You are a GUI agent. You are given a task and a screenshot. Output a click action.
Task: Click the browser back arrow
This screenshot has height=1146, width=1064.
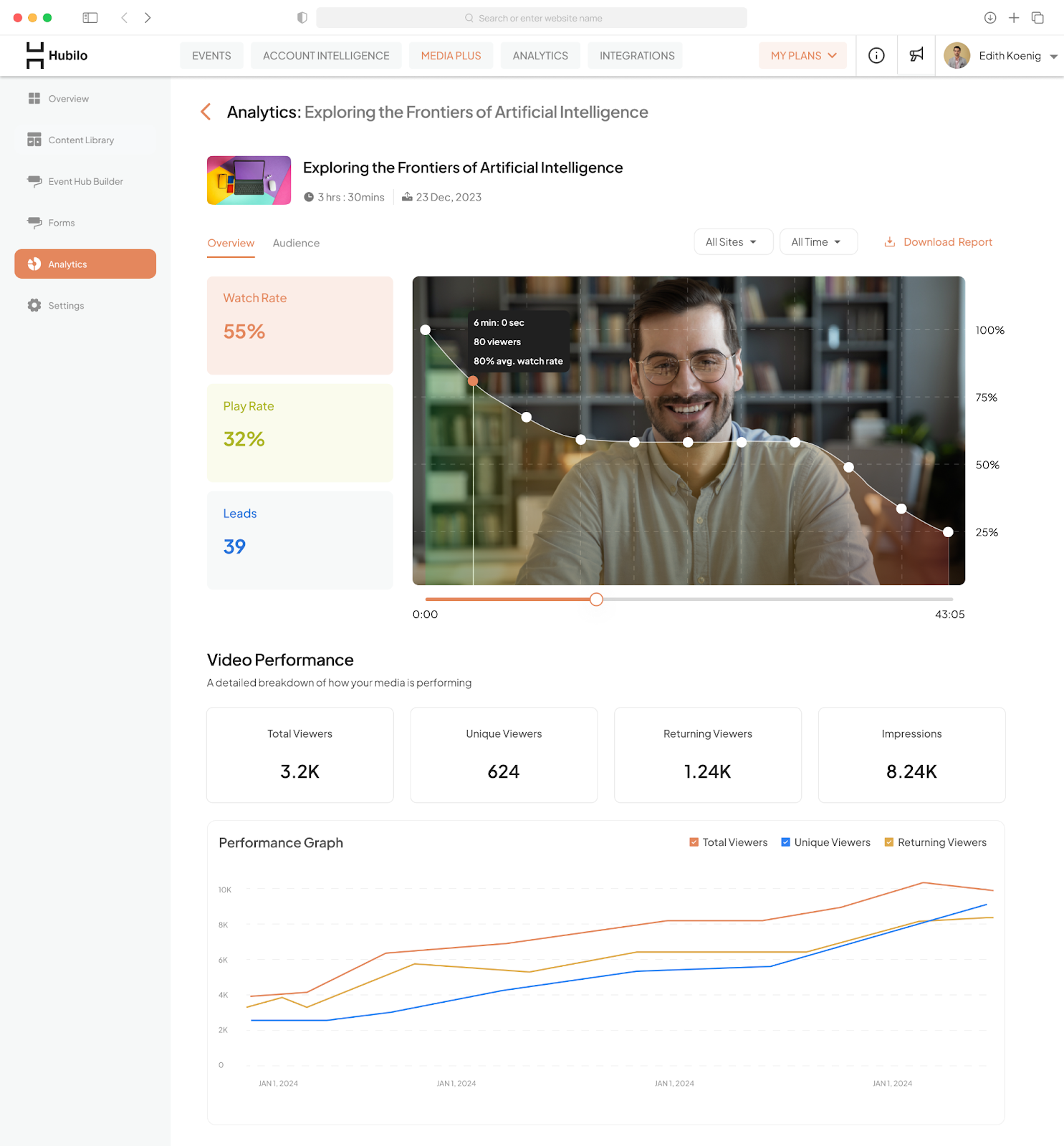[124, 18]
